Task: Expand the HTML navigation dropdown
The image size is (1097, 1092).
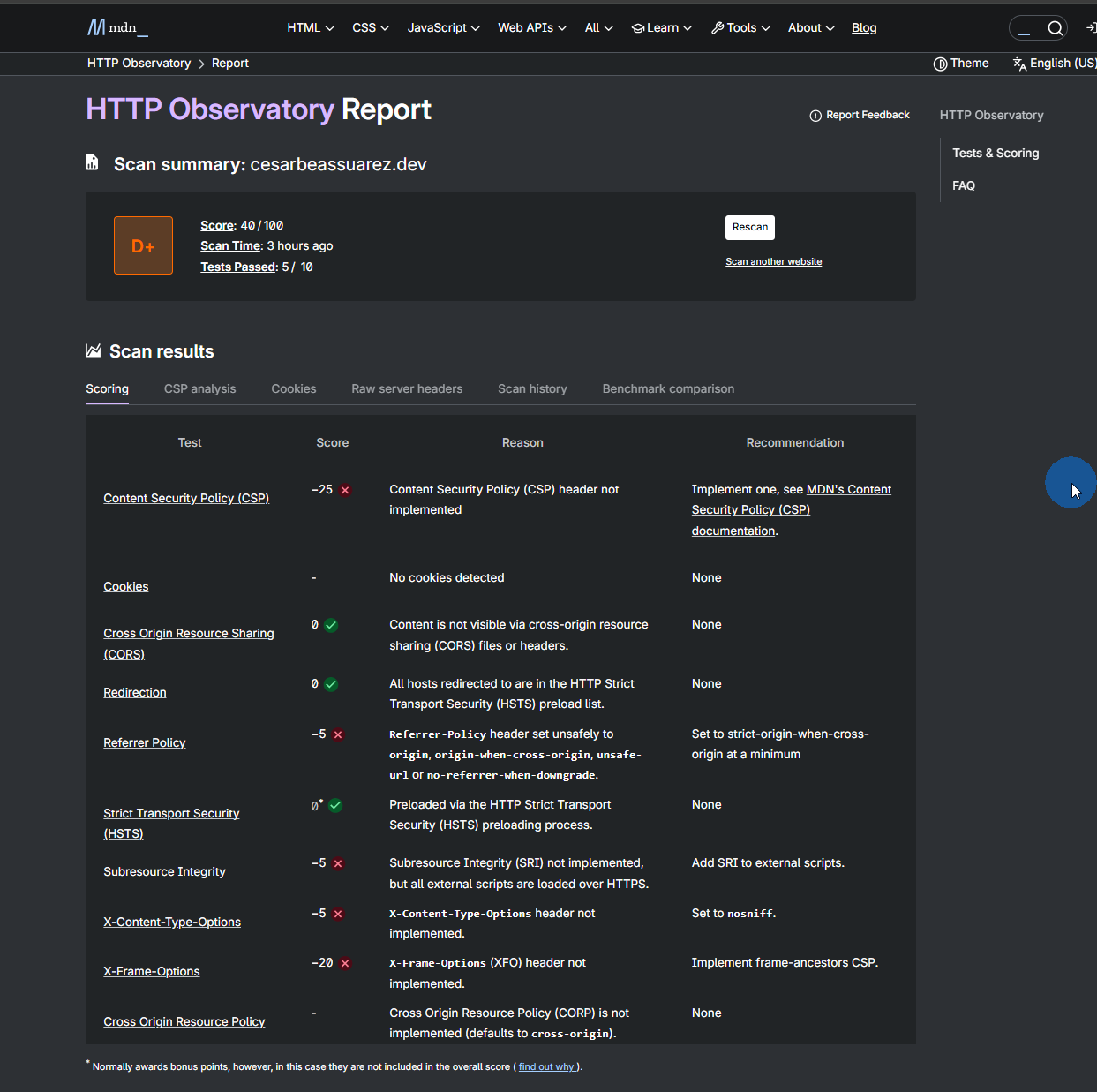Action: [310, 27]
